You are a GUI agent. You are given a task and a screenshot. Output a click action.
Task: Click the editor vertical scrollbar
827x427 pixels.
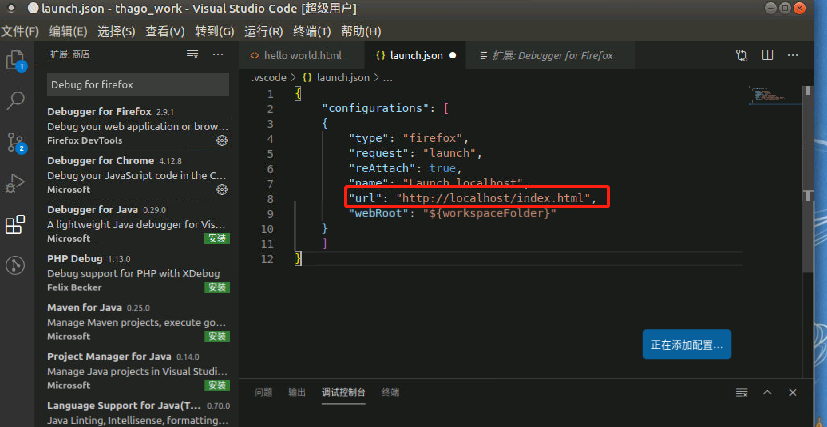point(808,179)
